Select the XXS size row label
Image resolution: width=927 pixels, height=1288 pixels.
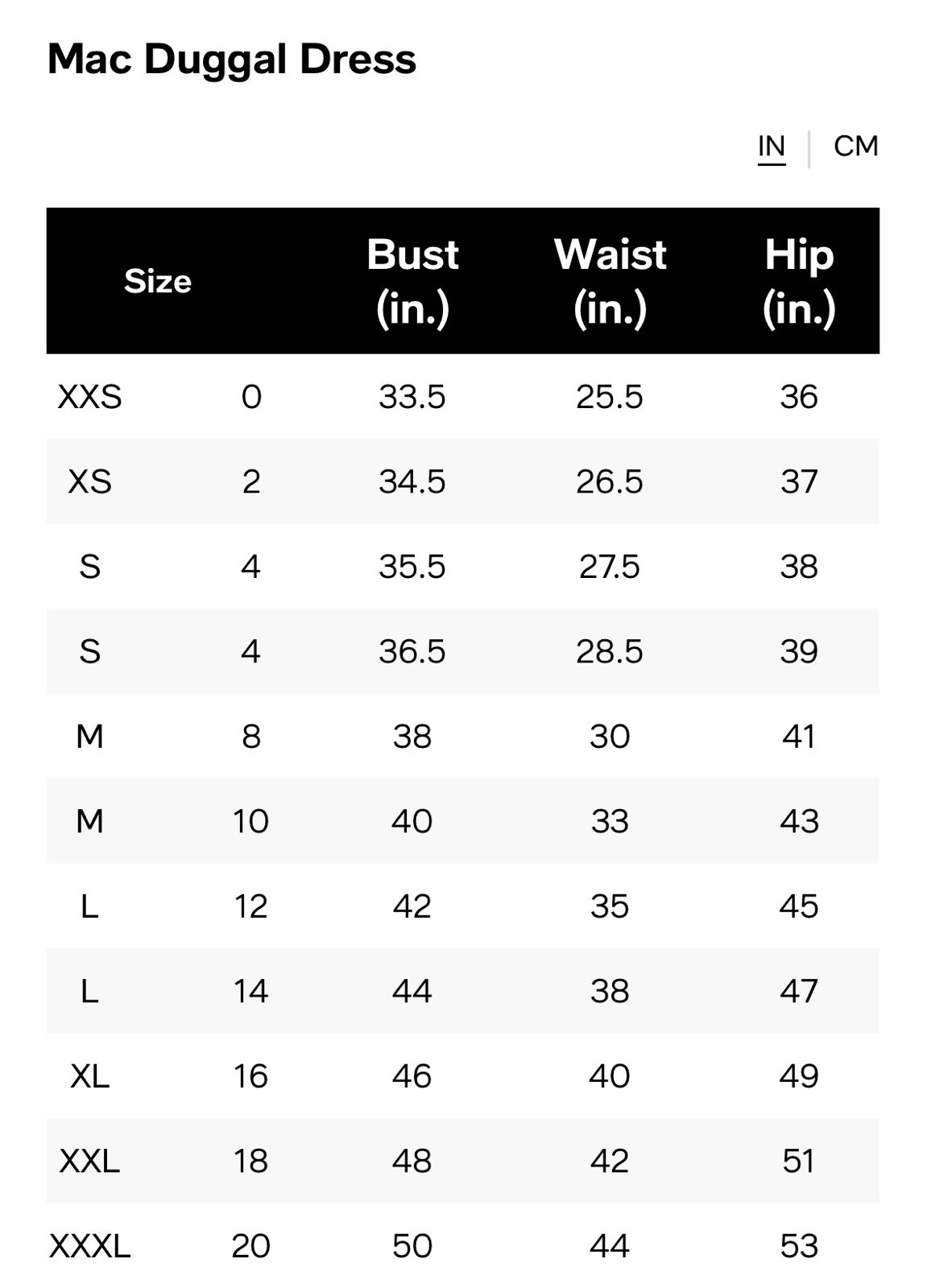tap(89, 397)
